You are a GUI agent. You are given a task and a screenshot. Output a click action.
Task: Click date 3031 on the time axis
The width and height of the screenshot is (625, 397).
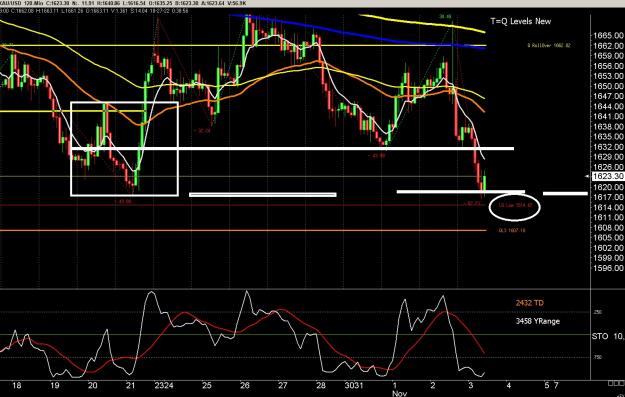354,385
